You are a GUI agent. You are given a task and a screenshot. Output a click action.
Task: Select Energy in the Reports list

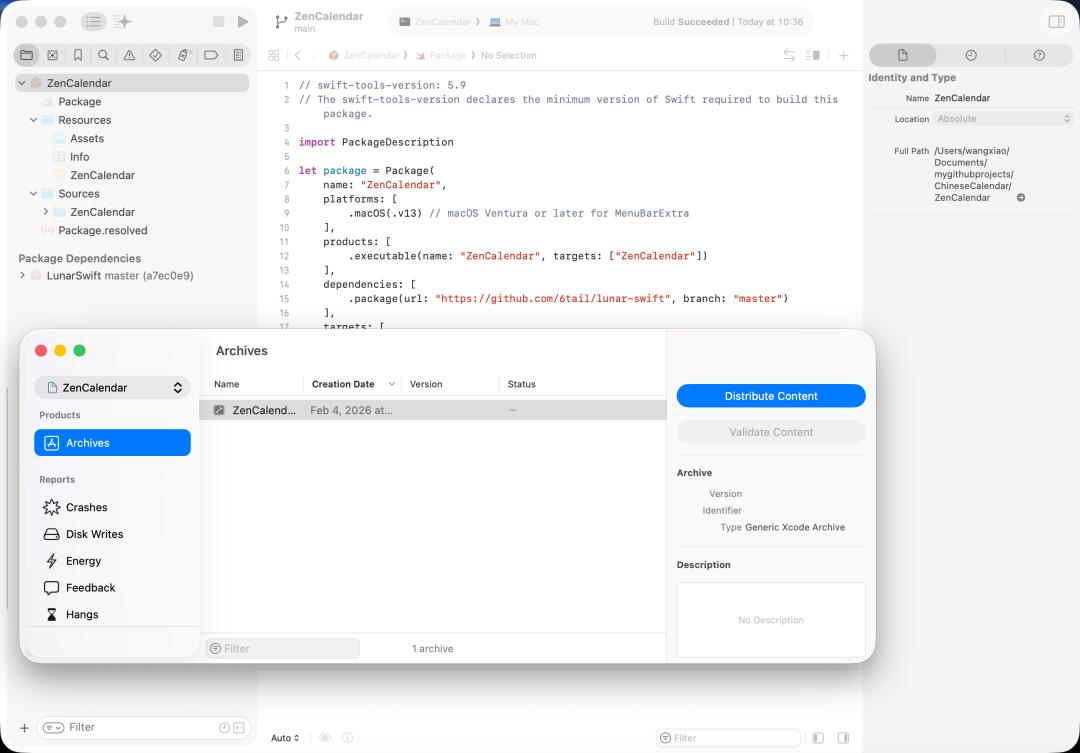(83, 561)
